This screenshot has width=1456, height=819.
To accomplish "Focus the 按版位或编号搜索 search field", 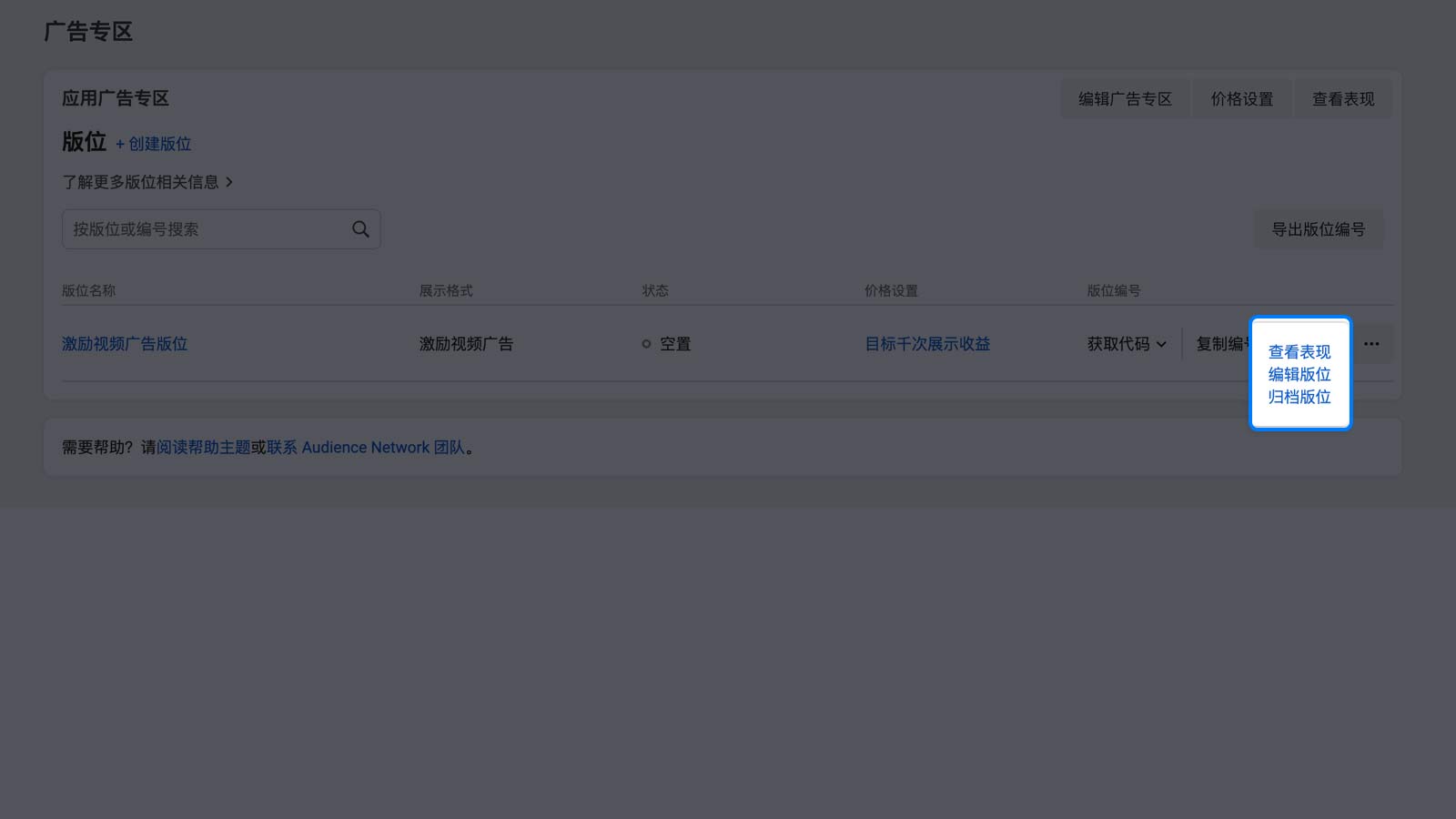I will 221,229.
